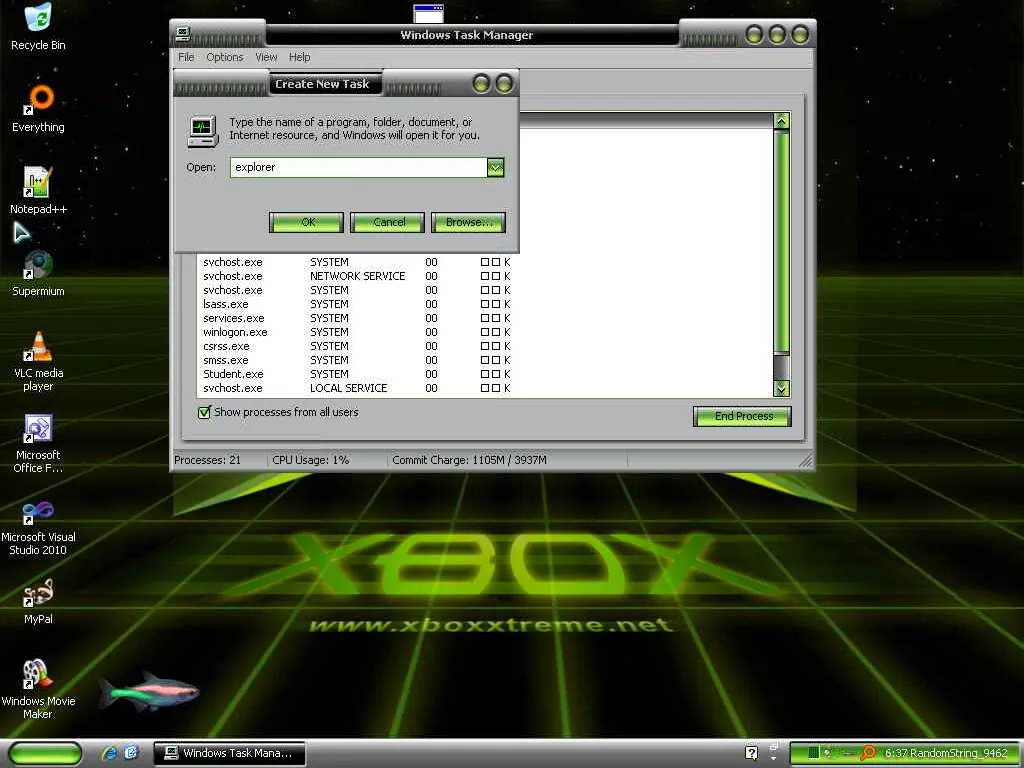Select the services.exe process row
1024x768 pixels.
pyautogui.click(x=356, y=318)
